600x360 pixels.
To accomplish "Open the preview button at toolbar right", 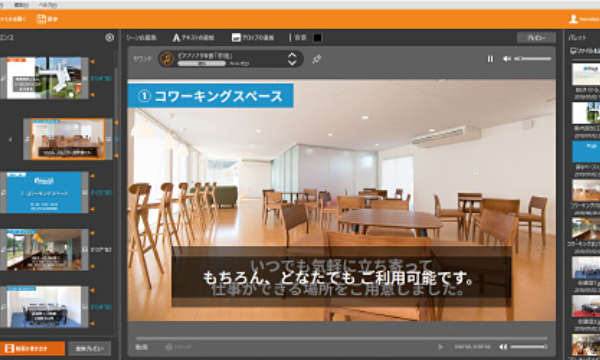I will tap(536, 37).
